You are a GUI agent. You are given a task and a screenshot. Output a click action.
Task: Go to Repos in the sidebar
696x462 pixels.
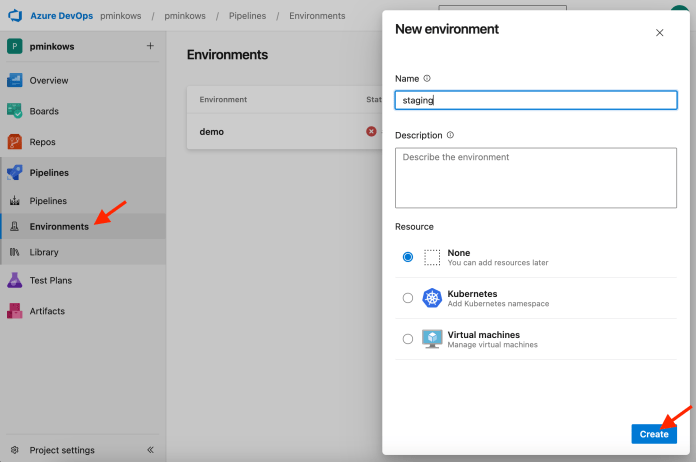coord(43,142)
